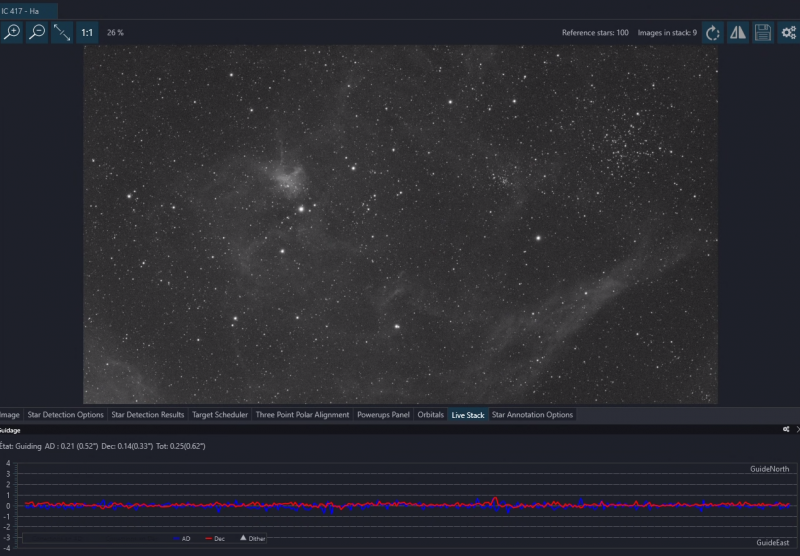Flip the live stack image horizontally
The image size is (800, 556).
[738, 33]
